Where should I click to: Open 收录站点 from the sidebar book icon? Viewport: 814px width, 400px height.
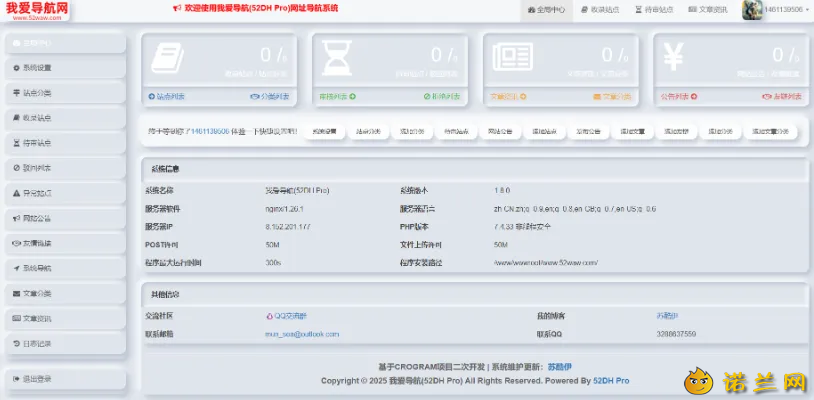point(16,118)
